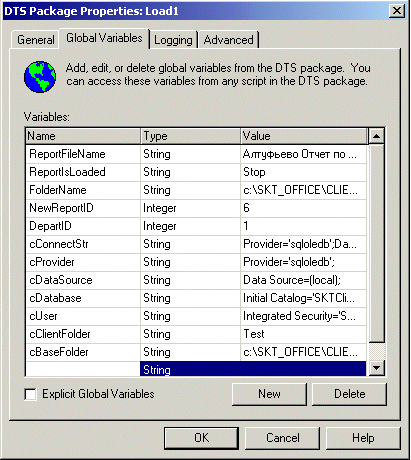Open Help for package properties
Screen dimensions: 411x460
tap(363, 438)
